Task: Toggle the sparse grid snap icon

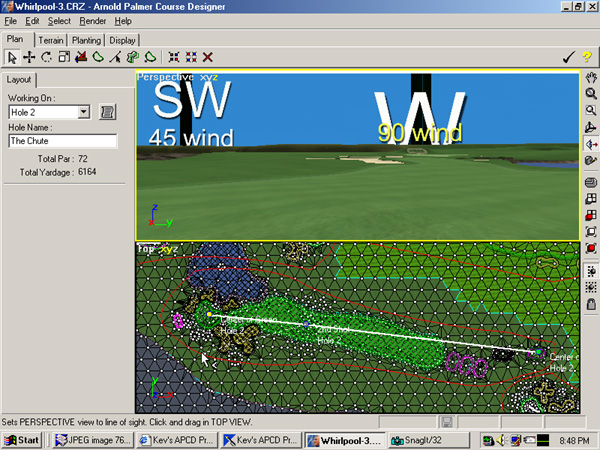Action: click(x=591, y=271)
